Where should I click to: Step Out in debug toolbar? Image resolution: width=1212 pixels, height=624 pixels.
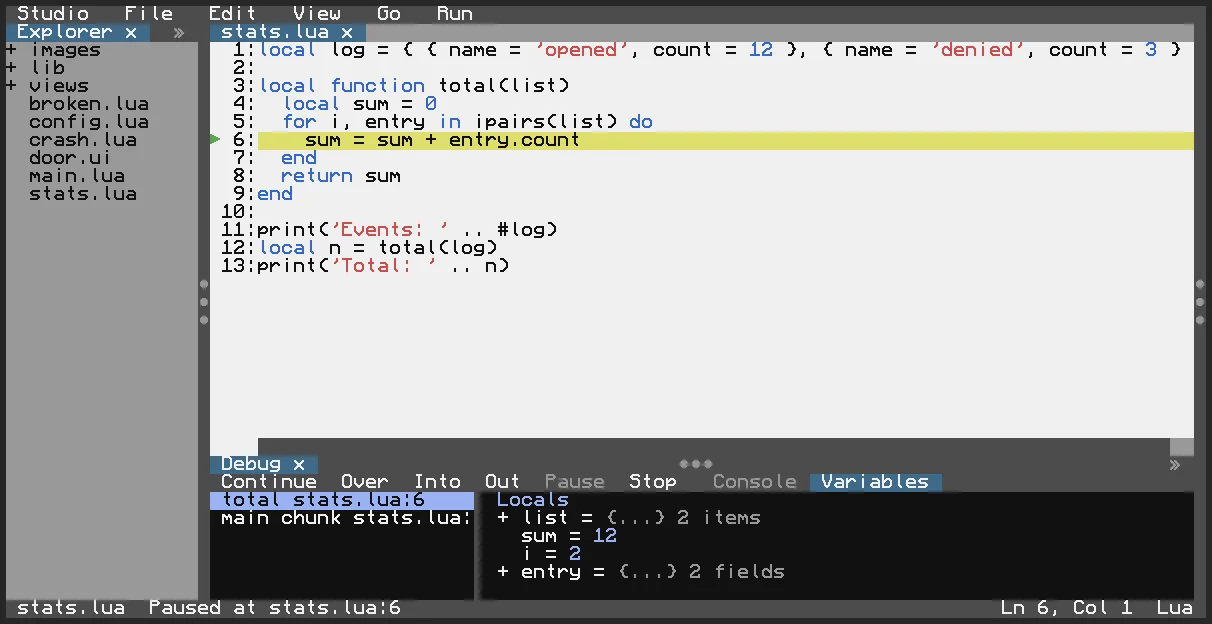tap(503, 482)
